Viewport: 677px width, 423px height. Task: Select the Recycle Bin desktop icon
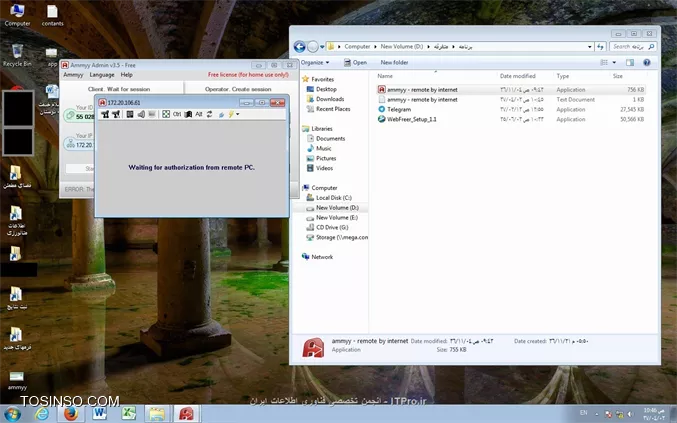[x=17, y=55]
